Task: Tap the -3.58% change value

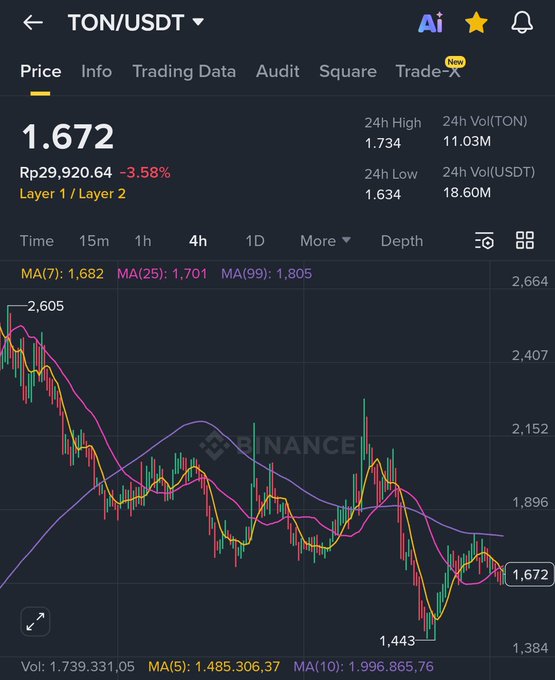Action: pos(145,173)
